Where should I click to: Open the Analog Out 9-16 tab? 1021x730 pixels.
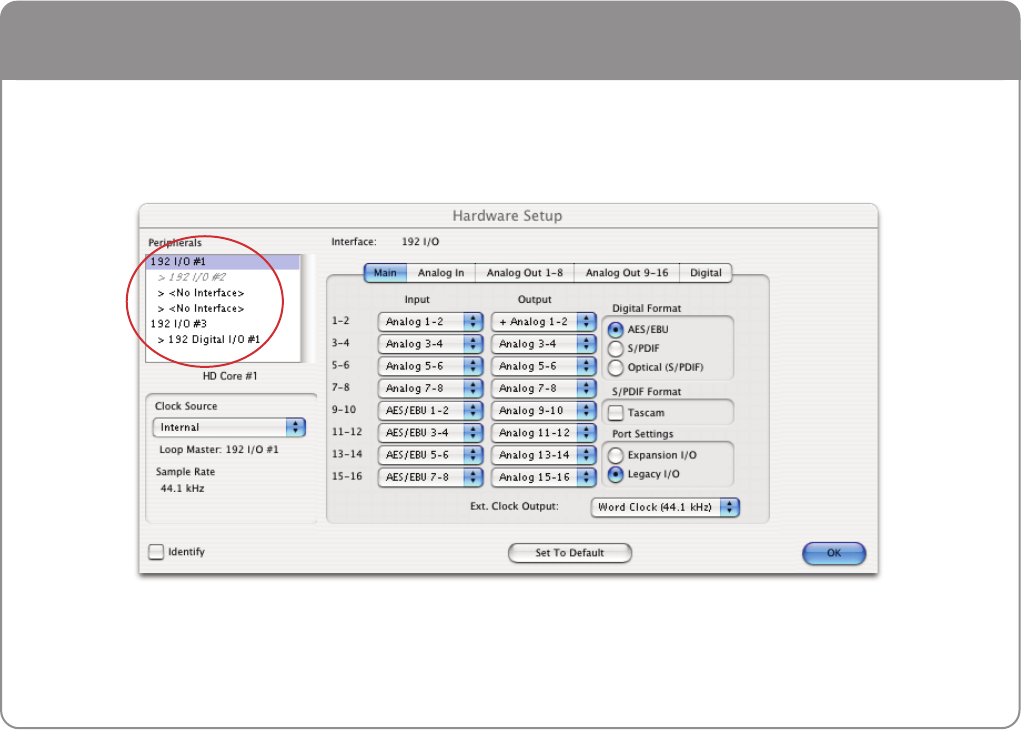click(x=628, y=273)
